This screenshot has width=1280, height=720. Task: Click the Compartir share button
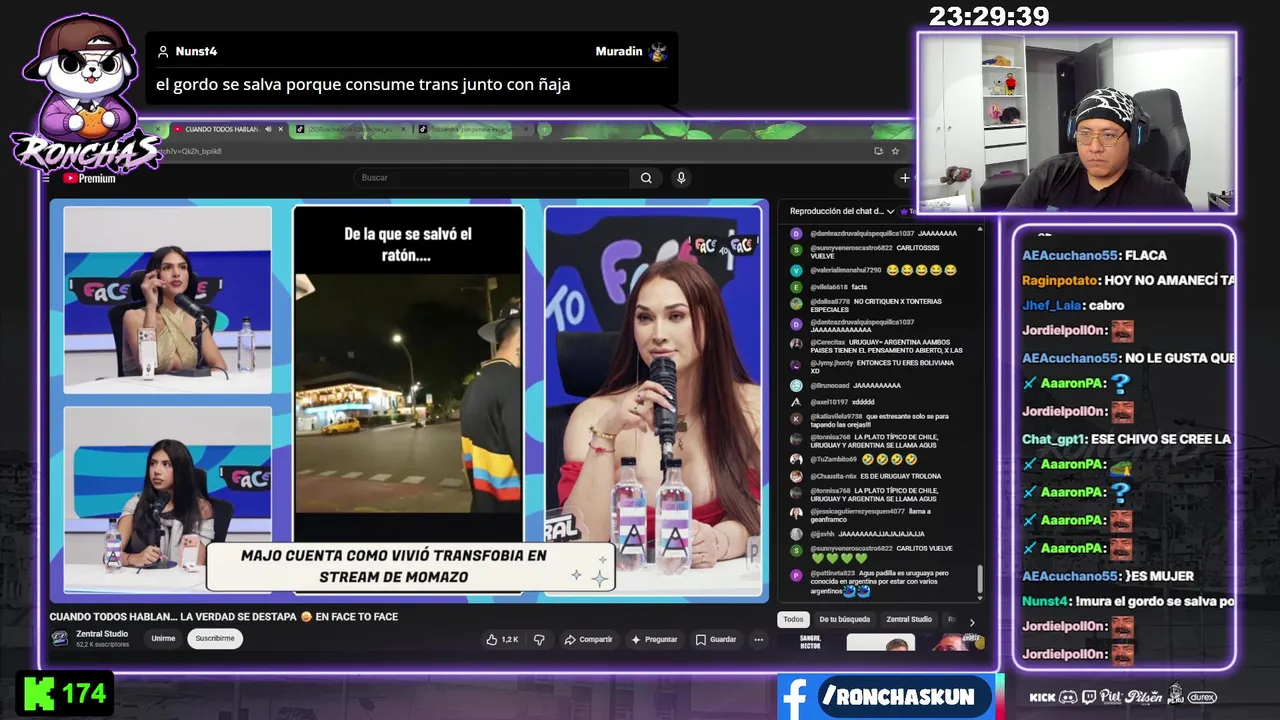tap(588, 639)
